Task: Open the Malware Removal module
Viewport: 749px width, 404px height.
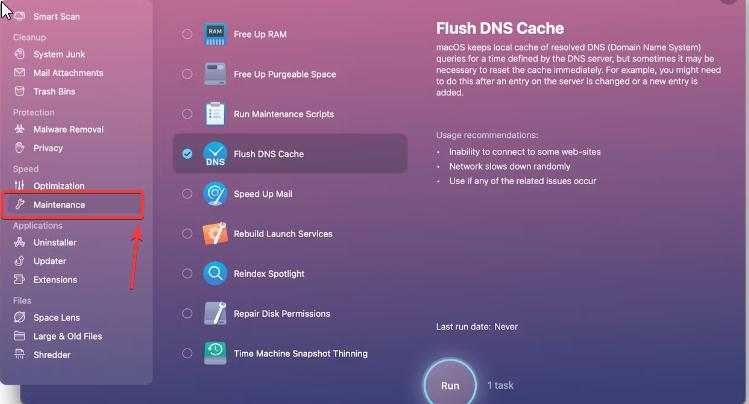Action: pyautogui.click(x=68, y=130)
